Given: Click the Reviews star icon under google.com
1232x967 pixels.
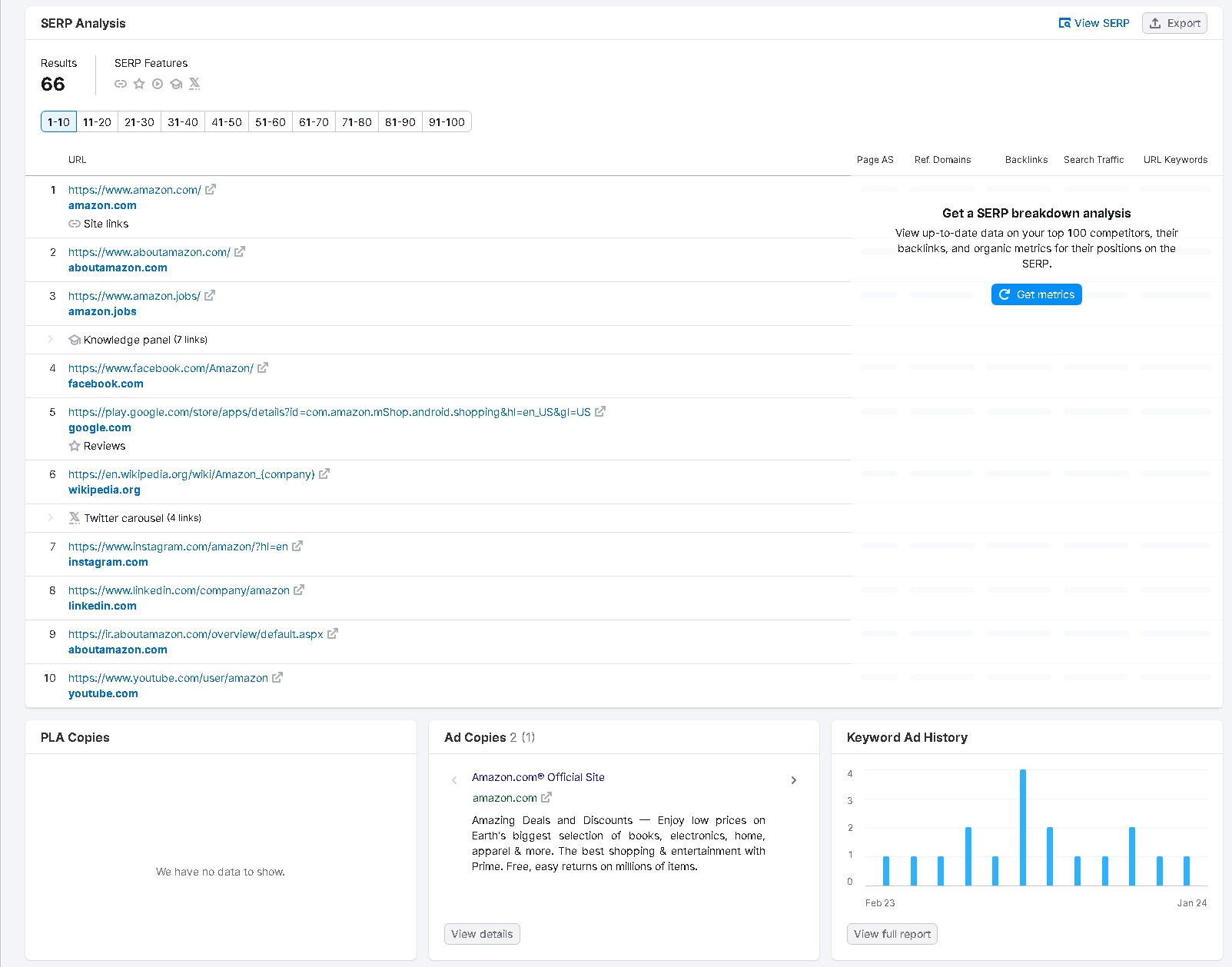Looking at the screenshot, I should tap(75, 446).
